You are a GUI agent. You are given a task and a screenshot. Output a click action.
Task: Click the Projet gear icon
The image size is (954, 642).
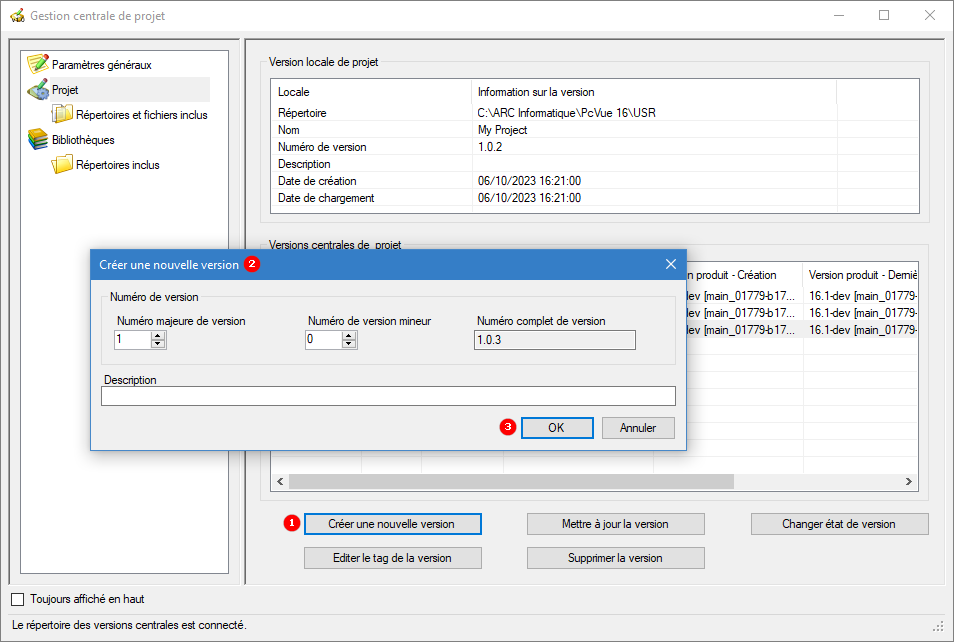pos(38,89)
